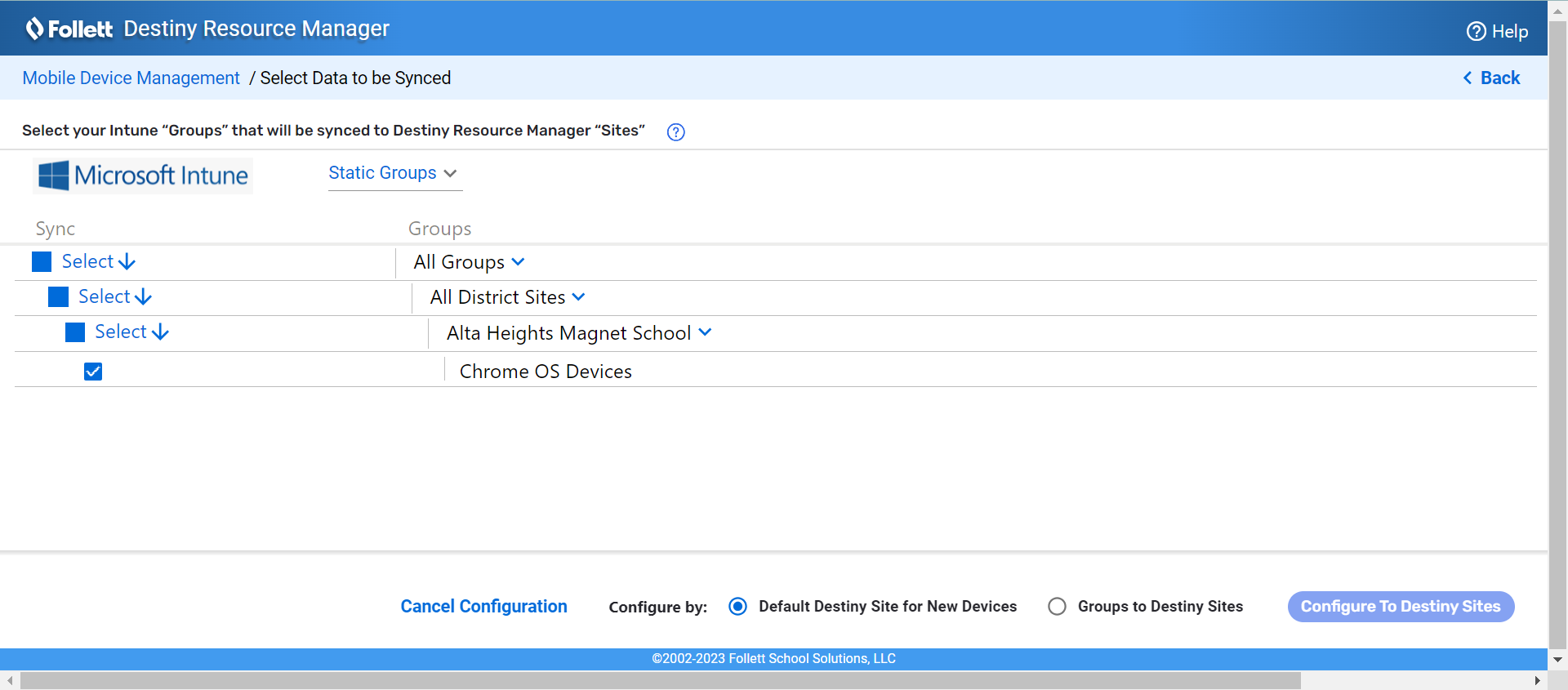Select Default Destiny Site for New Devices radio
The height and width of the screenshot is (690, 1568).
pos(737,606)
